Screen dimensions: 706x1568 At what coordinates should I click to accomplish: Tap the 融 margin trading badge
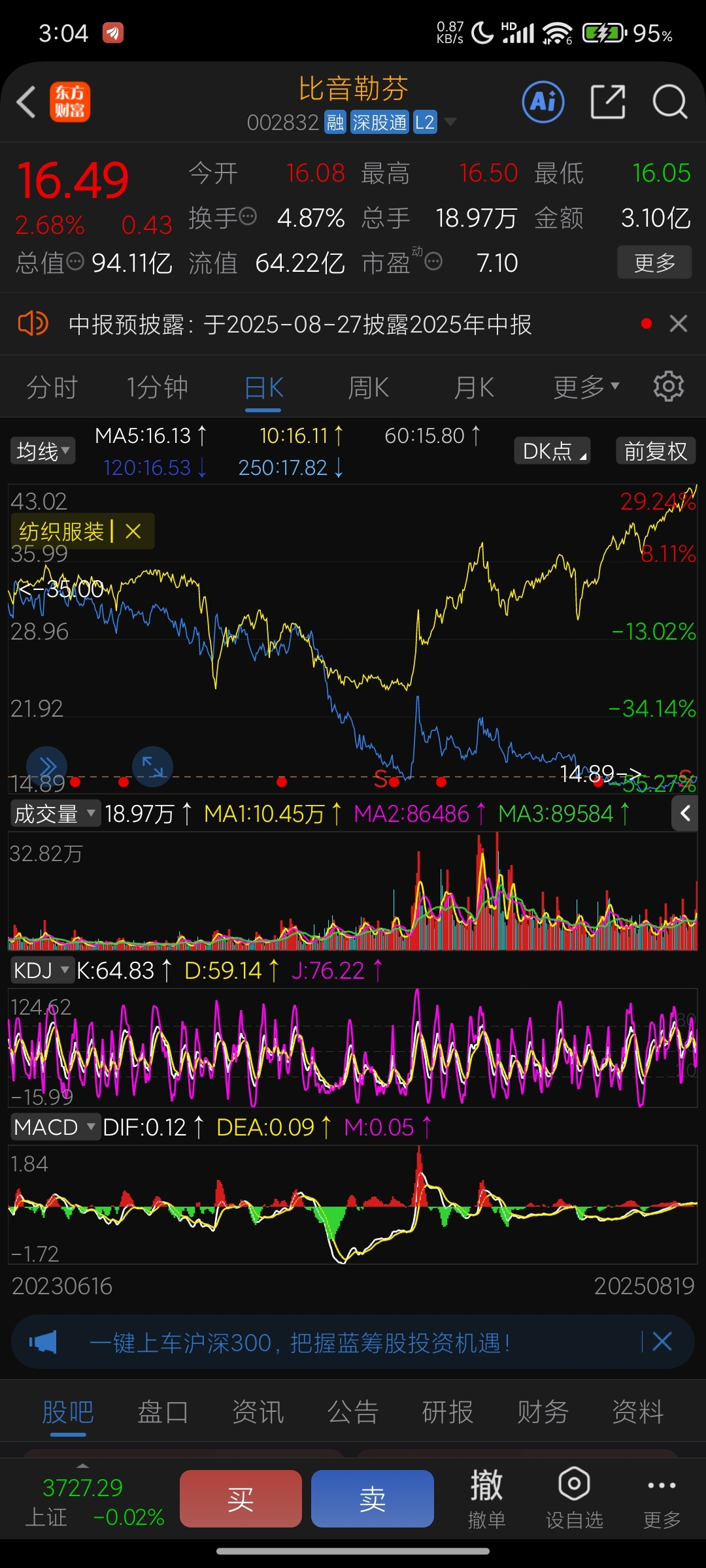tap(335, 122)
